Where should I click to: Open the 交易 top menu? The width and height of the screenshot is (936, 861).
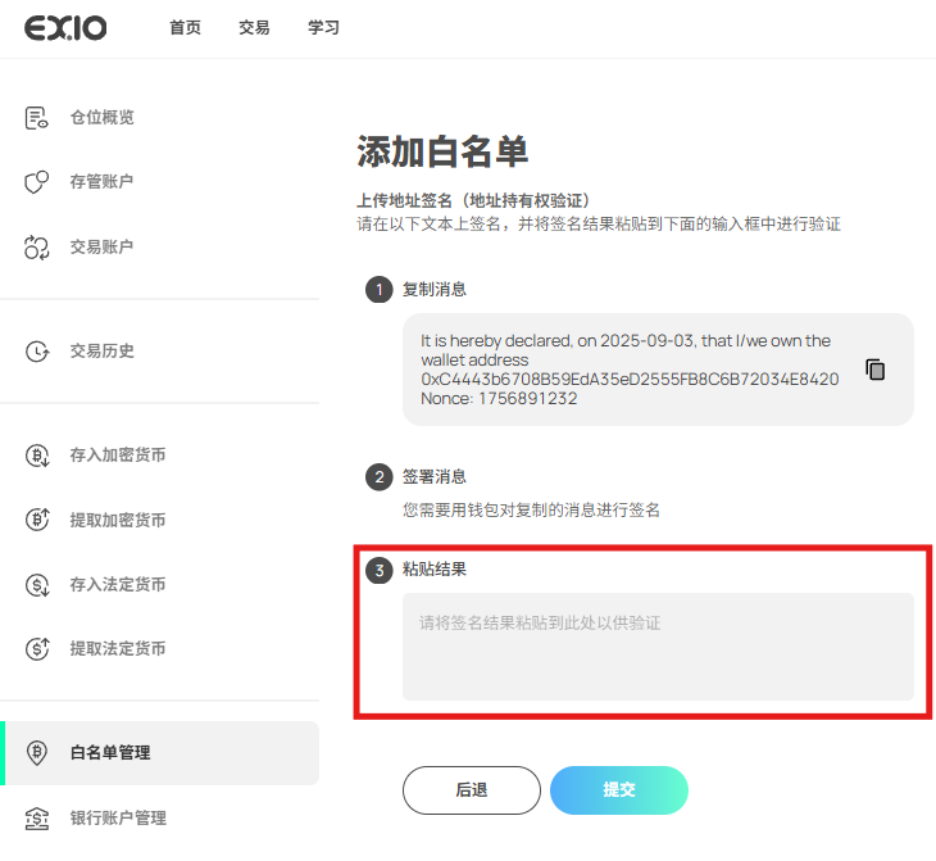[254, 28]
